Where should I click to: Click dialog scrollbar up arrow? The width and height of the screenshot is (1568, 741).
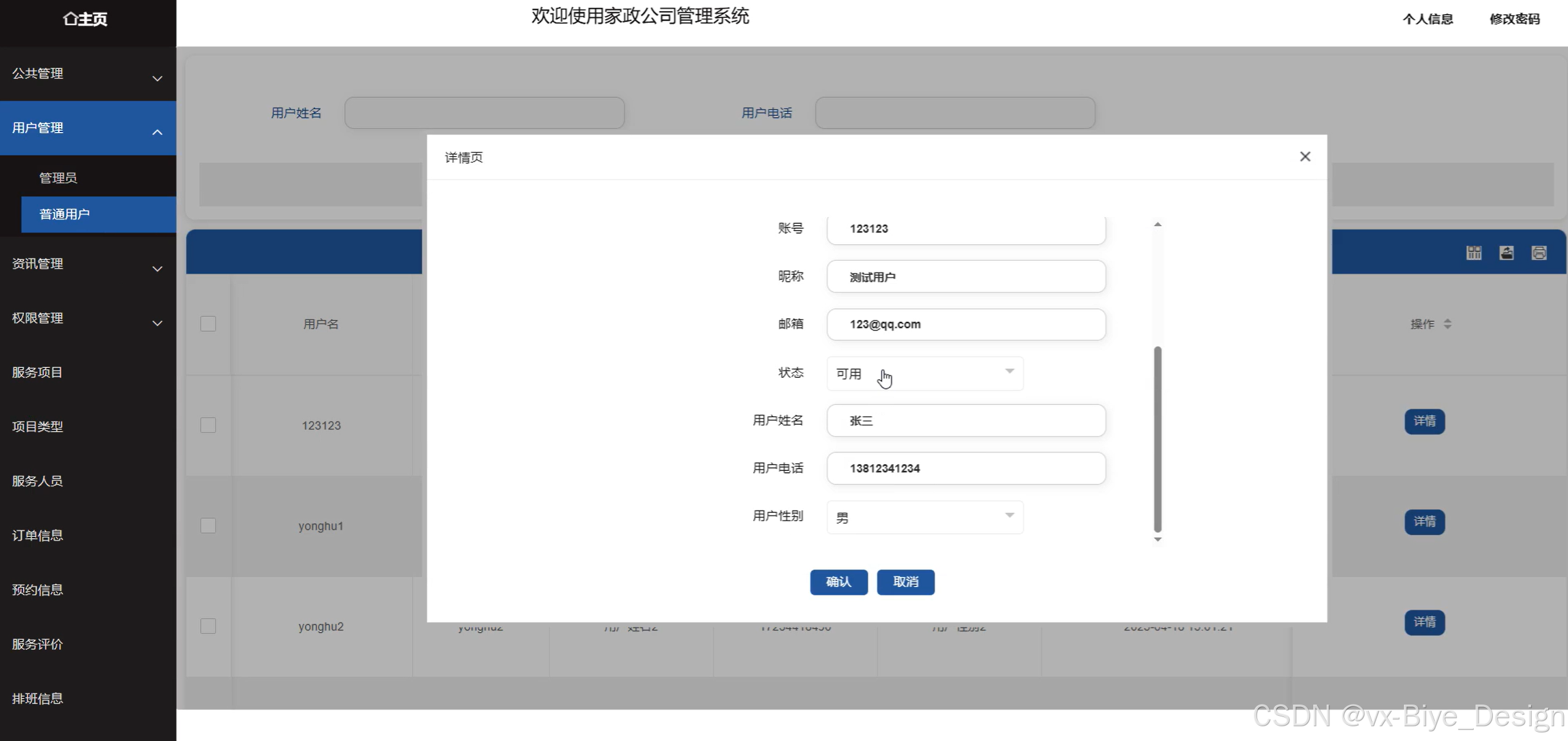[x=1157, y=224]
